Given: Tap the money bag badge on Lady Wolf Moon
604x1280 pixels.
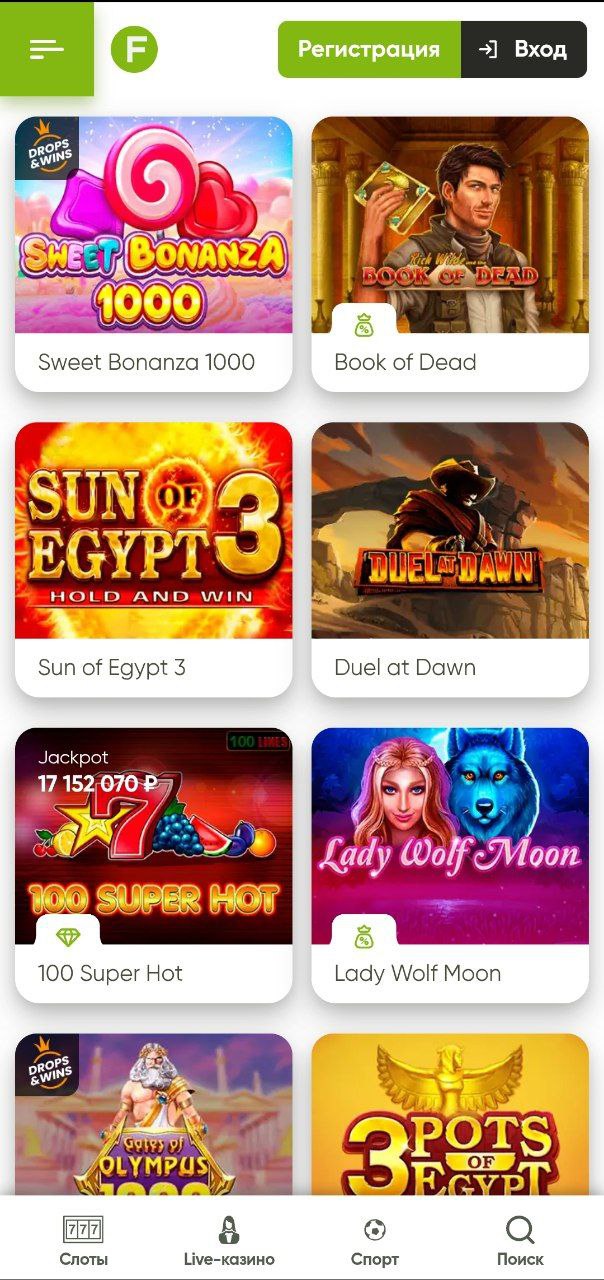Looking at the screenshot, I should click(364, 936).
